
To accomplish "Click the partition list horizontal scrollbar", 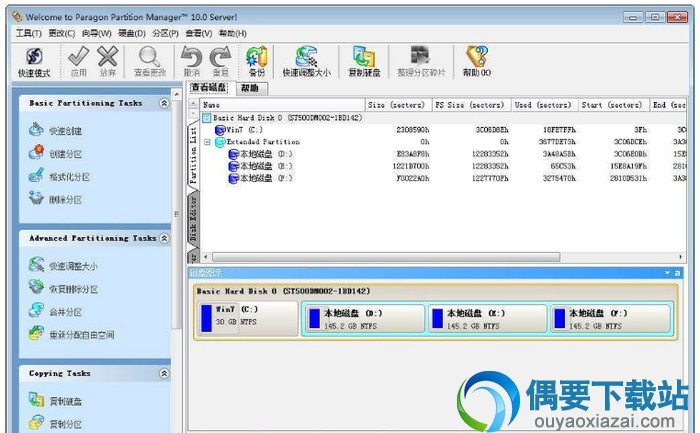I will click(386, 257).
